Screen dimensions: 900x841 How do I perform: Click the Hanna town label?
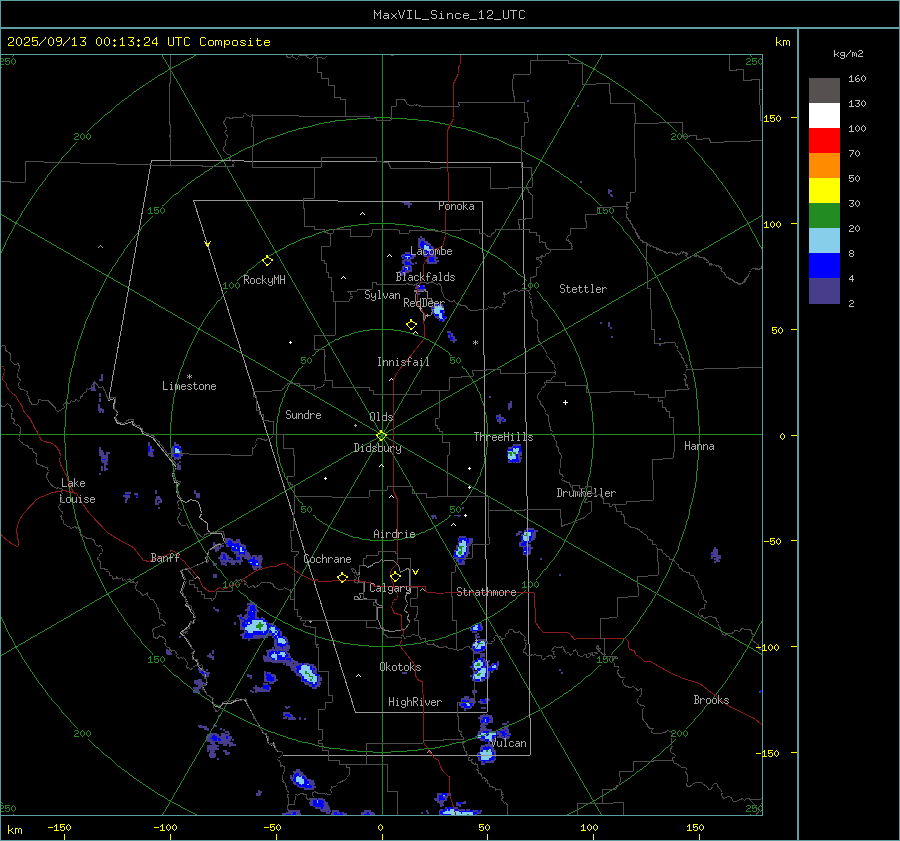coord(699,446)
